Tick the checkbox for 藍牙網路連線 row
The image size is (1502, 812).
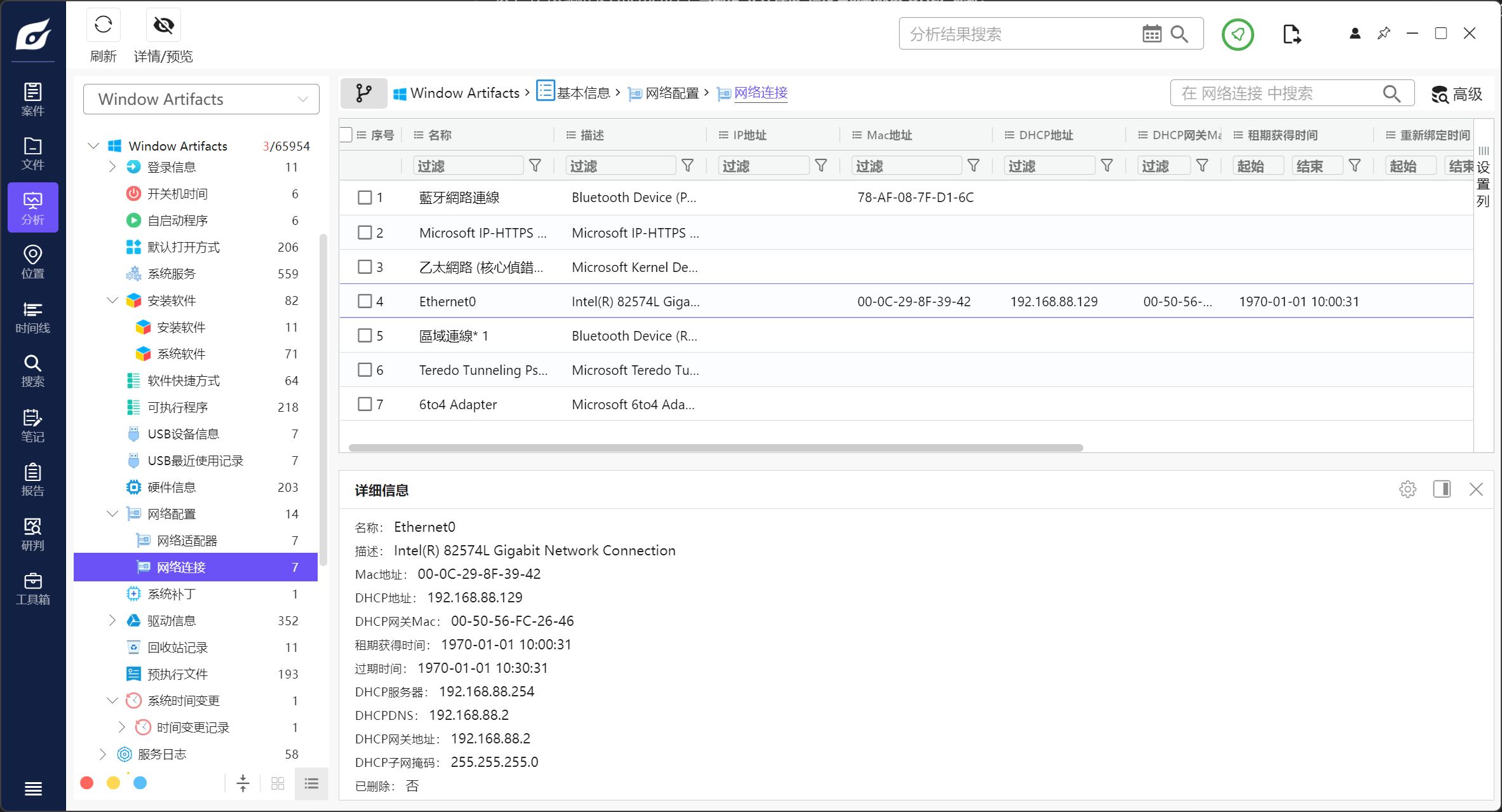[x=365, y=198]
